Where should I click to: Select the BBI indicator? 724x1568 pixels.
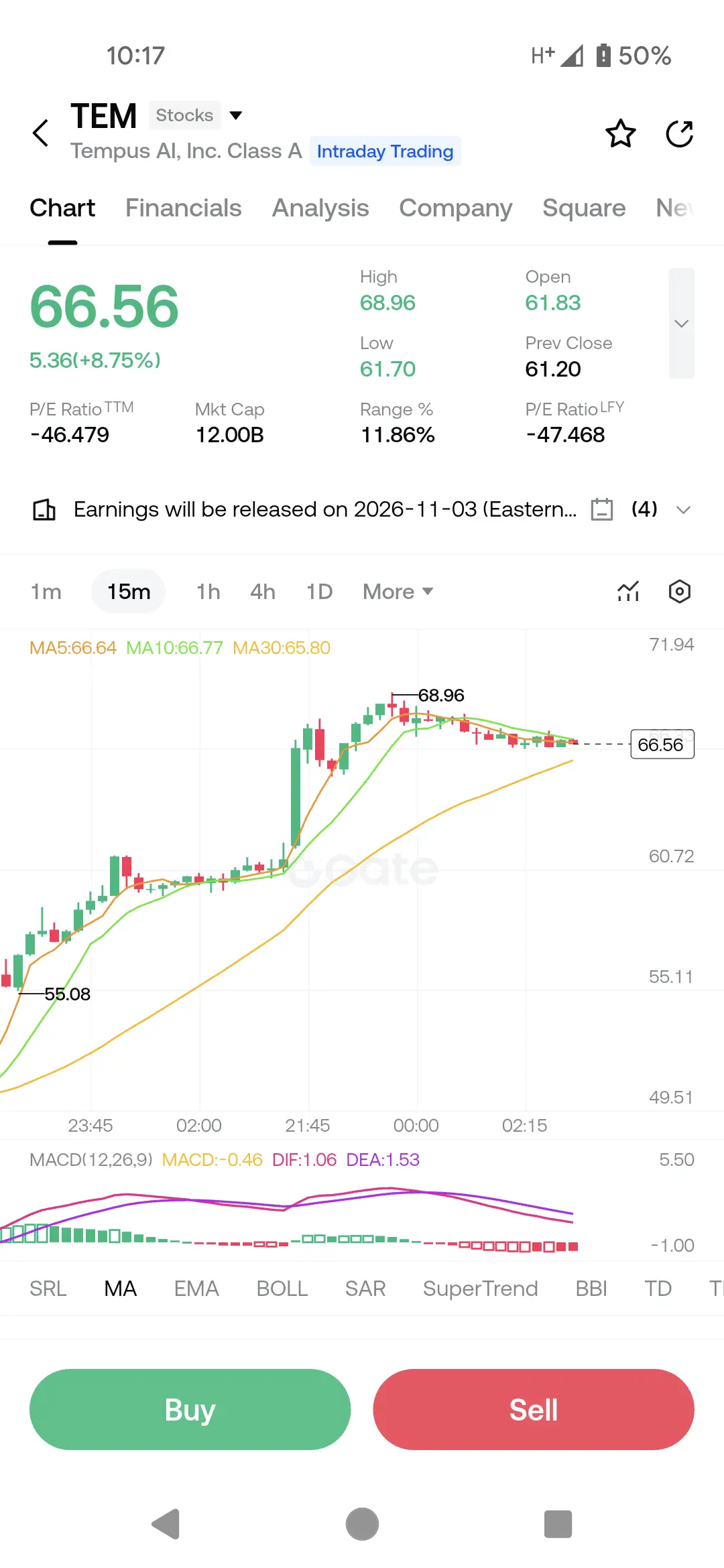tap(591, 1289)
